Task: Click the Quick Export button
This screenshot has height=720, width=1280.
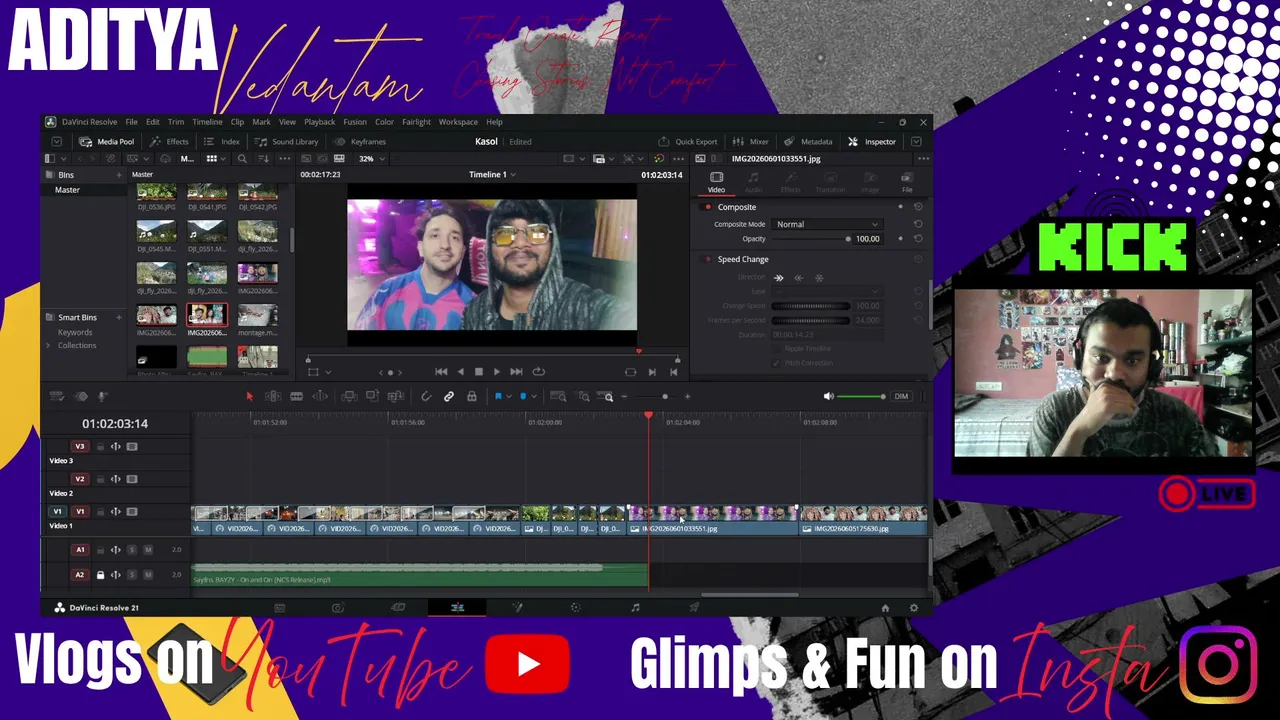Action: tap(688, 142)
